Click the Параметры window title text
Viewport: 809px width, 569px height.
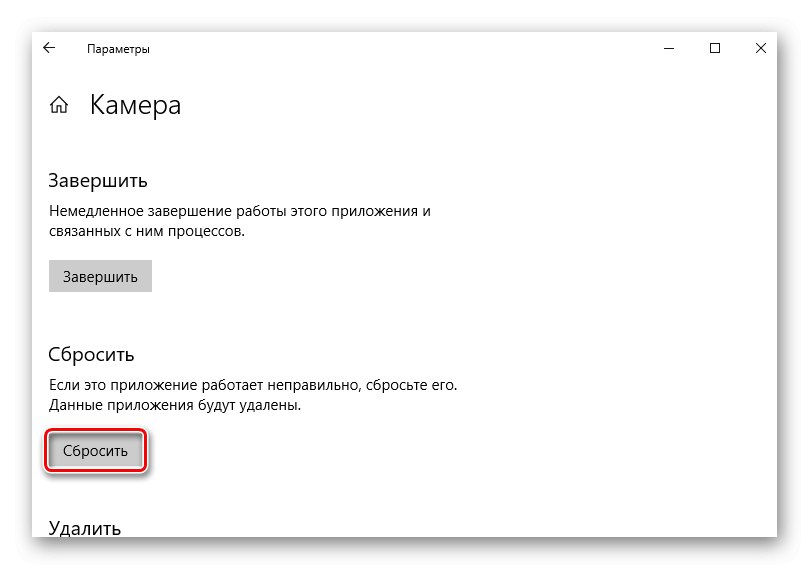pyautogui.click(x=118, y=49)
